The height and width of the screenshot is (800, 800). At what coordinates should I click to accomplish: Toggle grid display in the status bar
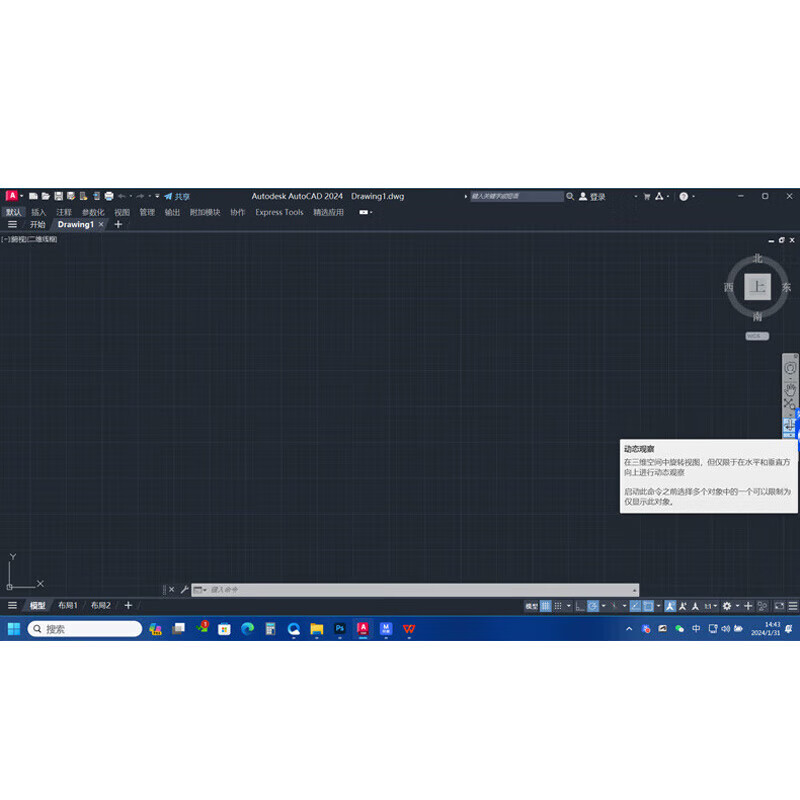tap(546, 606)
